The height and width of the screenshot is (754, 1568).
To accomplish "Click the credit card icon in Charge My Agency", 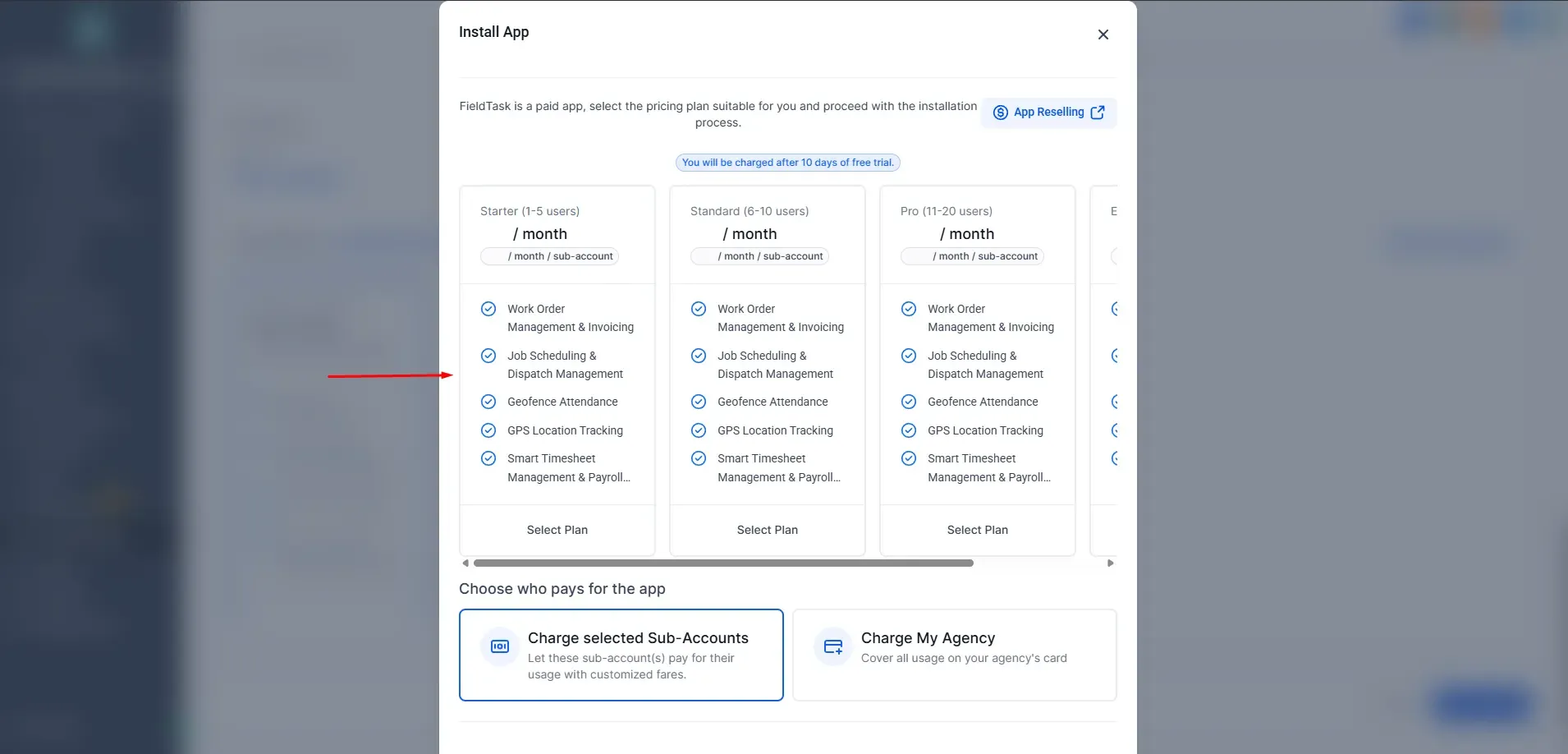I will [833, 646].
